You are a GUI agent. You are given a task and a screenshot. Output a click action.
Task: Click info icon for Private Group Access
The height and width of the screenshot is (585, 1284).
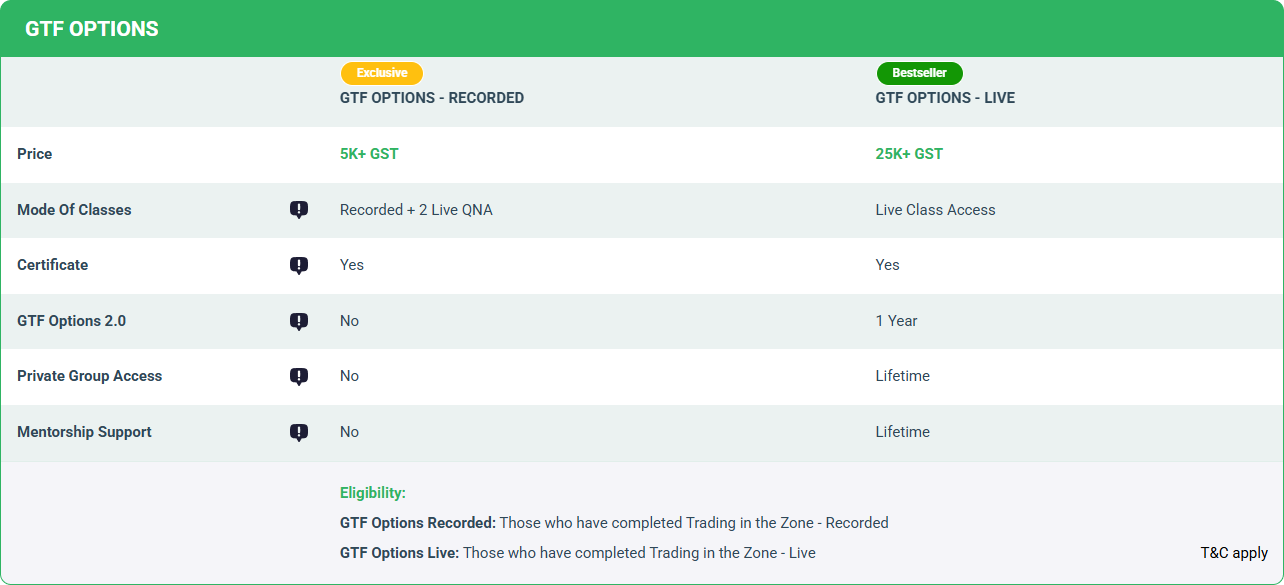coord(298,376)
